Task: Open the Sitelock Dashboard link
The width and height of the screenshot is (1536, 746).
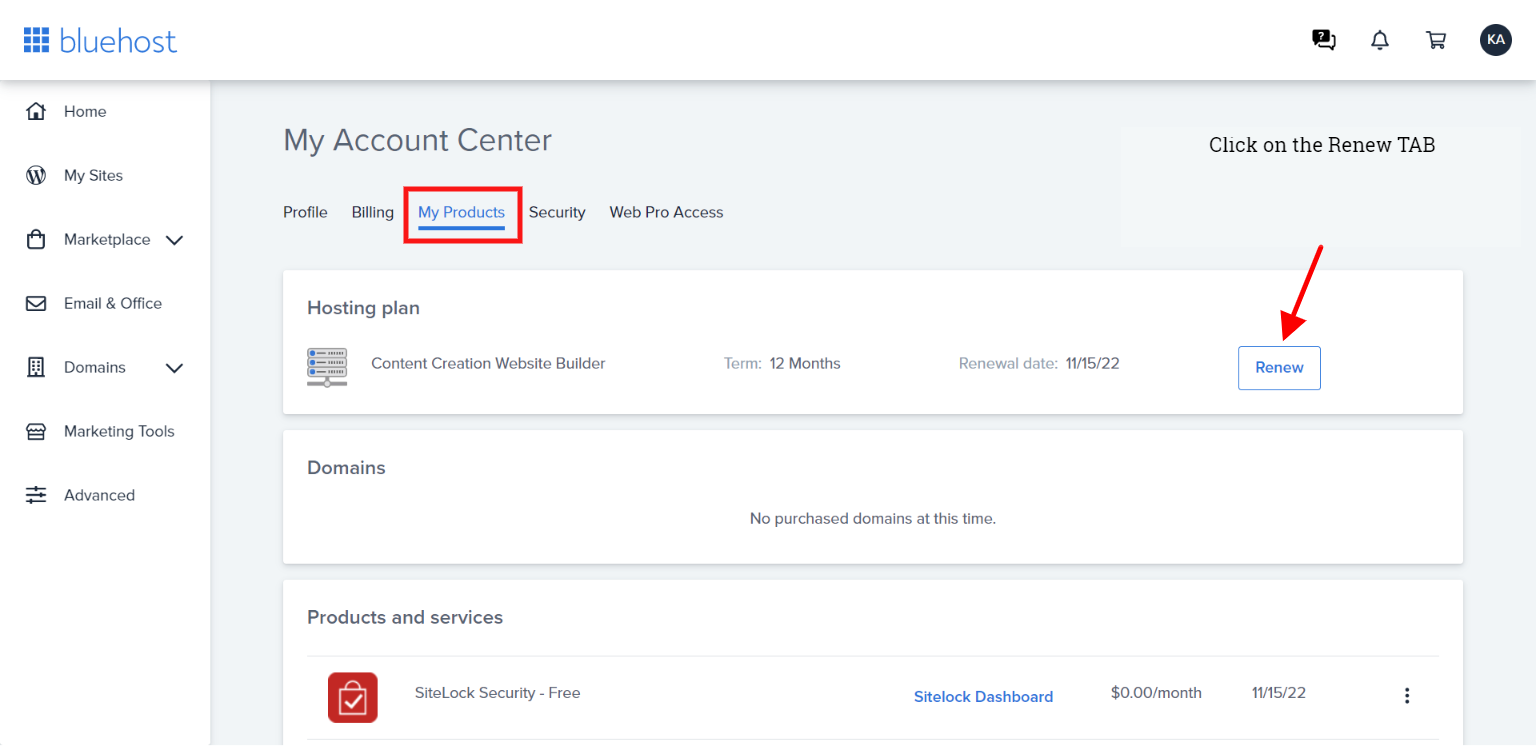Action: click(x=983, y=697)
